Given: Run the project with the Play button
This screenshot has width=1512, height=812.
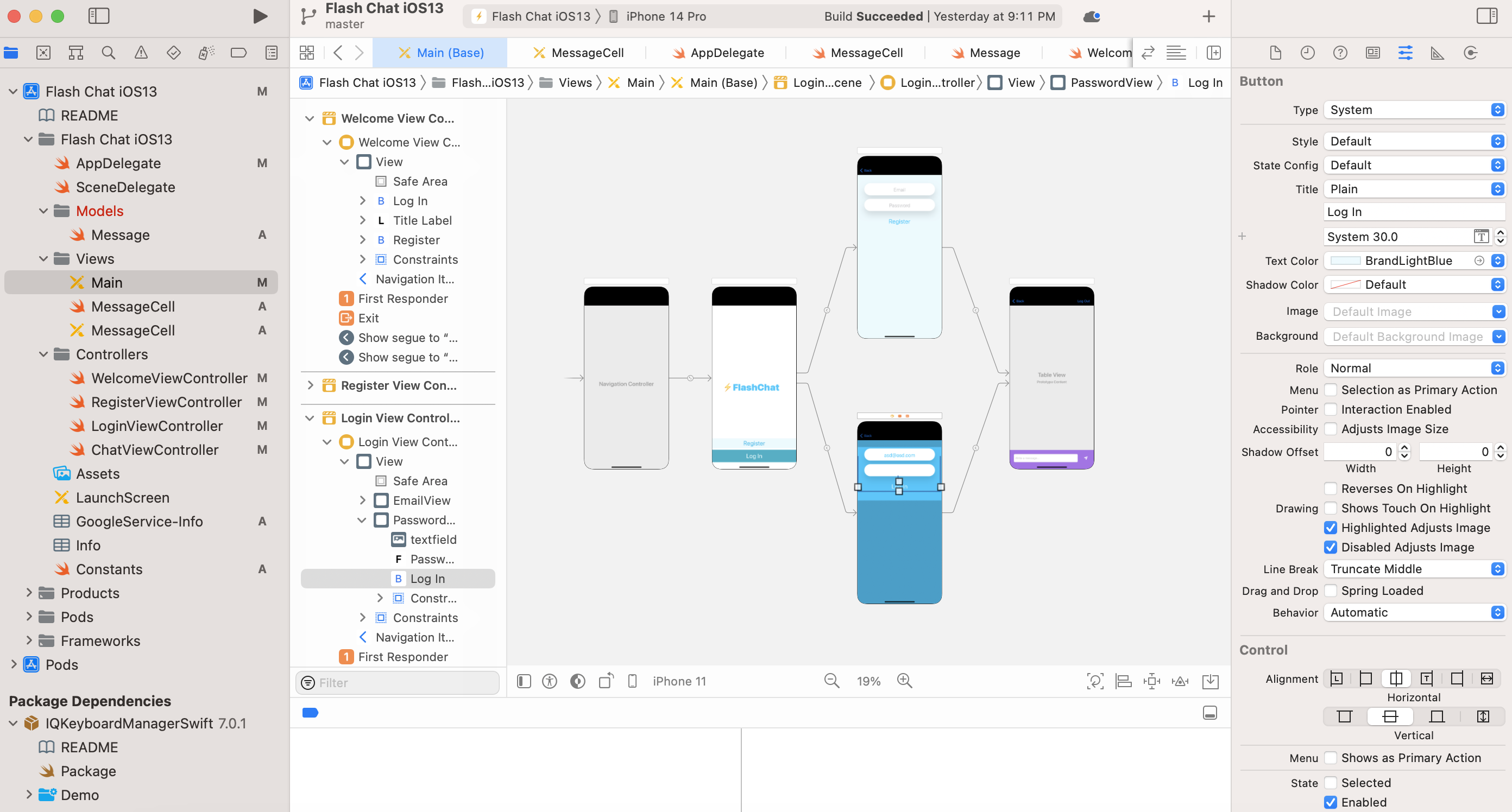Looking at the screenshot, I should tap(260, 16).
